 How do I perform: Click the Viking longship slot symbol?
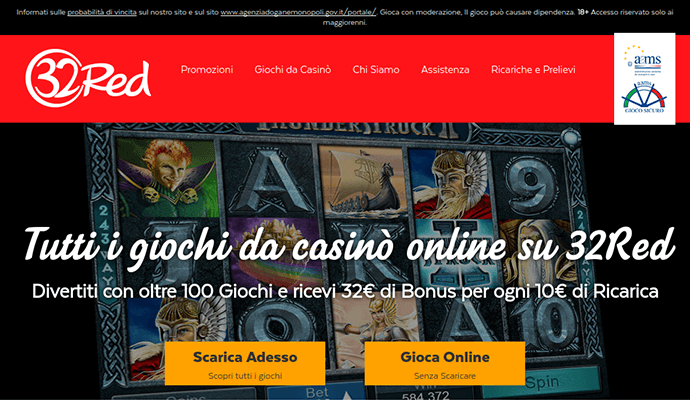click(363, 180)
